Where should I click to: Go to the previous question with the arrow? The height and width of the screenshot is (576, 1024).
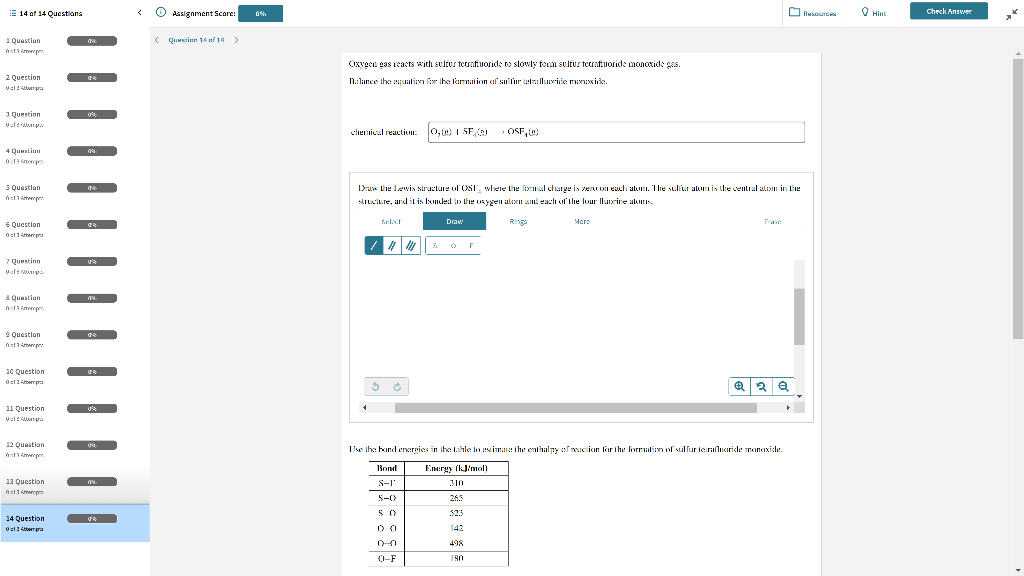[x=155, y=40]
